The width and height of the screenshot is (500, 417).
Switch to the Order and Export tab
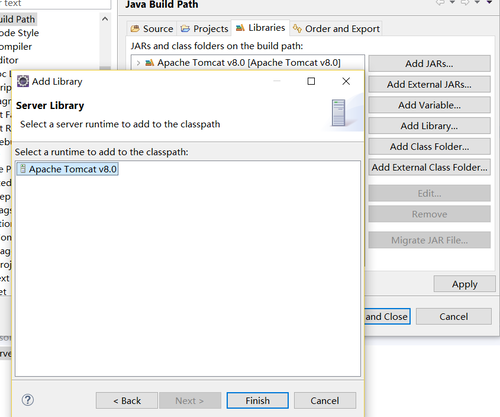[336, 29]
